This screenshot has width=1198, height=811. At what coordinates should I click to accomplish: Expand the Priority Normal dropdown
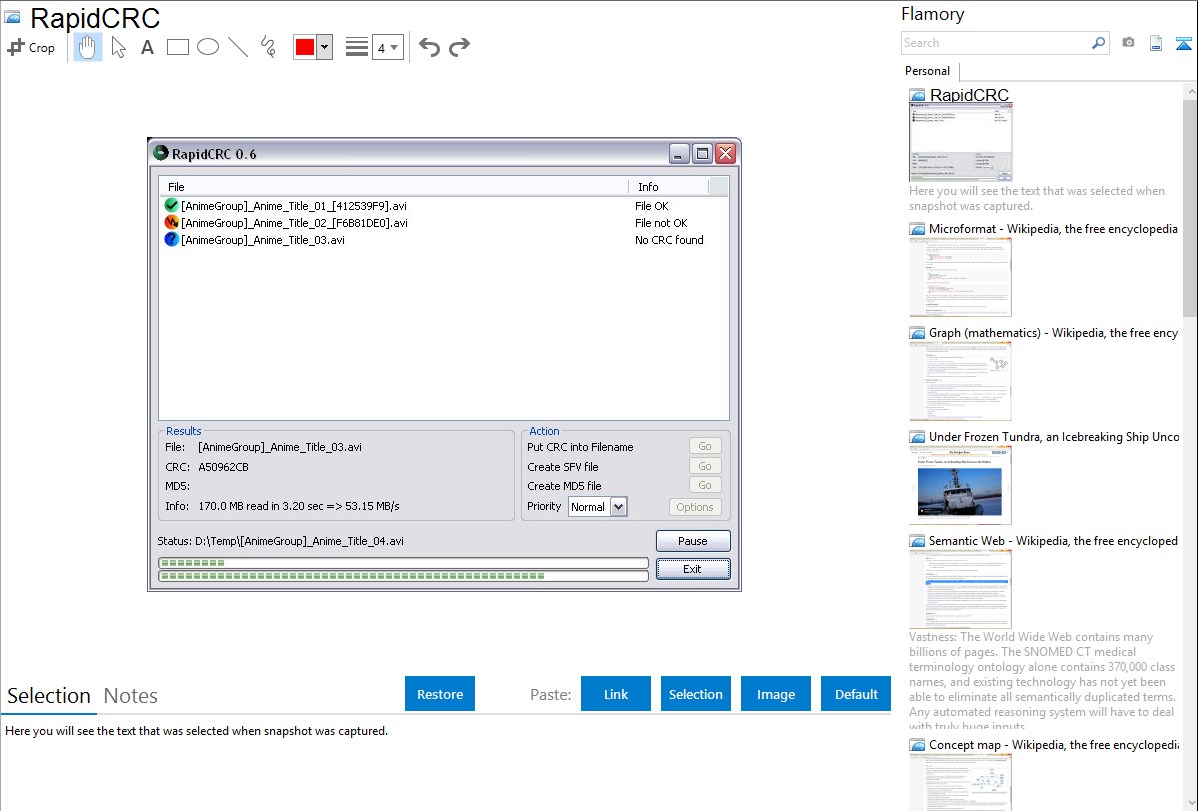[619, 507]
